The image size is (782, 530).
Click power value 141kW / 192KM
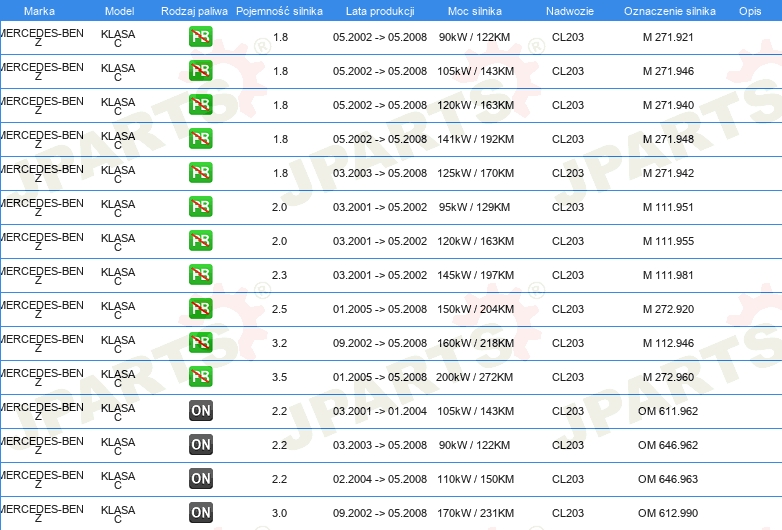pyautogui.click(x=475, y=139)
